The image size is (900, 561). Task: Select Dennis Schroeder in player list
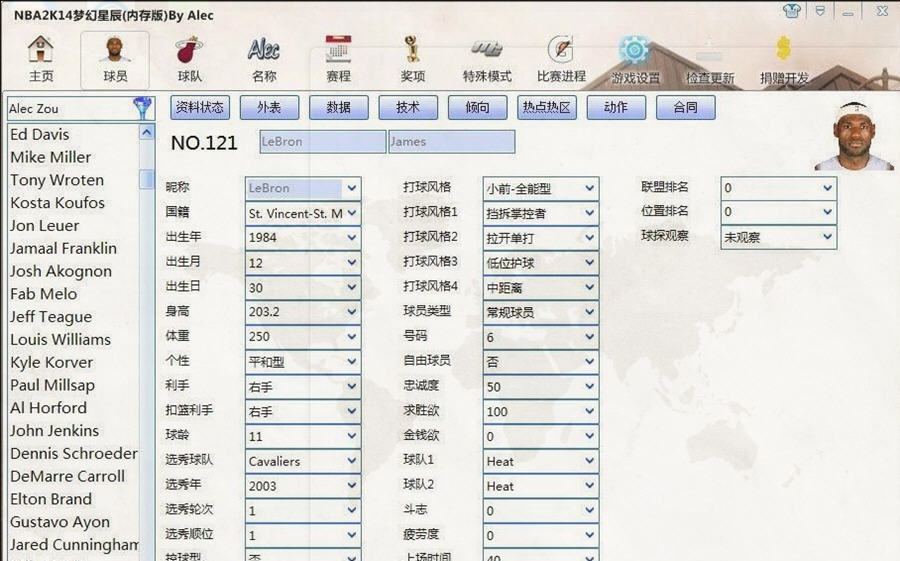pyautogui.click(x=74, y=454)
